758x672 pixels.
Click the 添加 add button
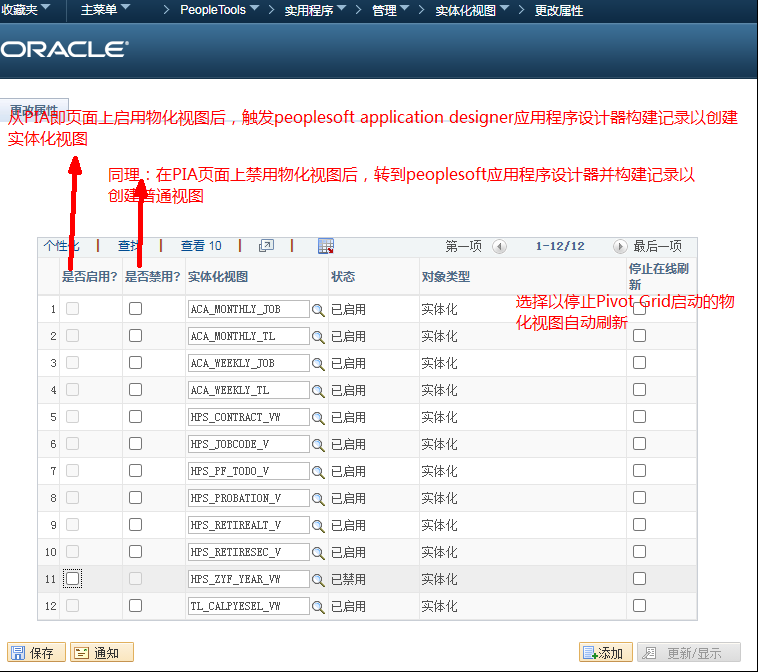click(605, 653)
